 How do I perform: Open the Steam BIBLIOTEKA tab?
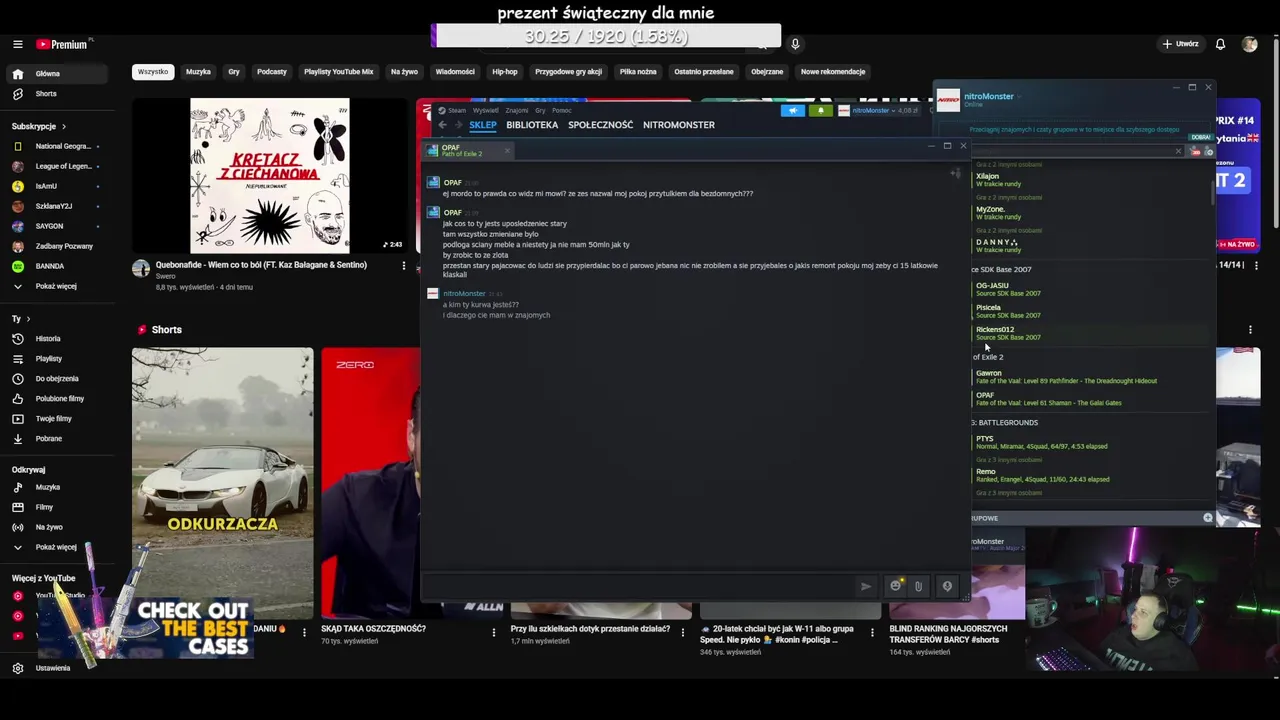tap(532, 125)
